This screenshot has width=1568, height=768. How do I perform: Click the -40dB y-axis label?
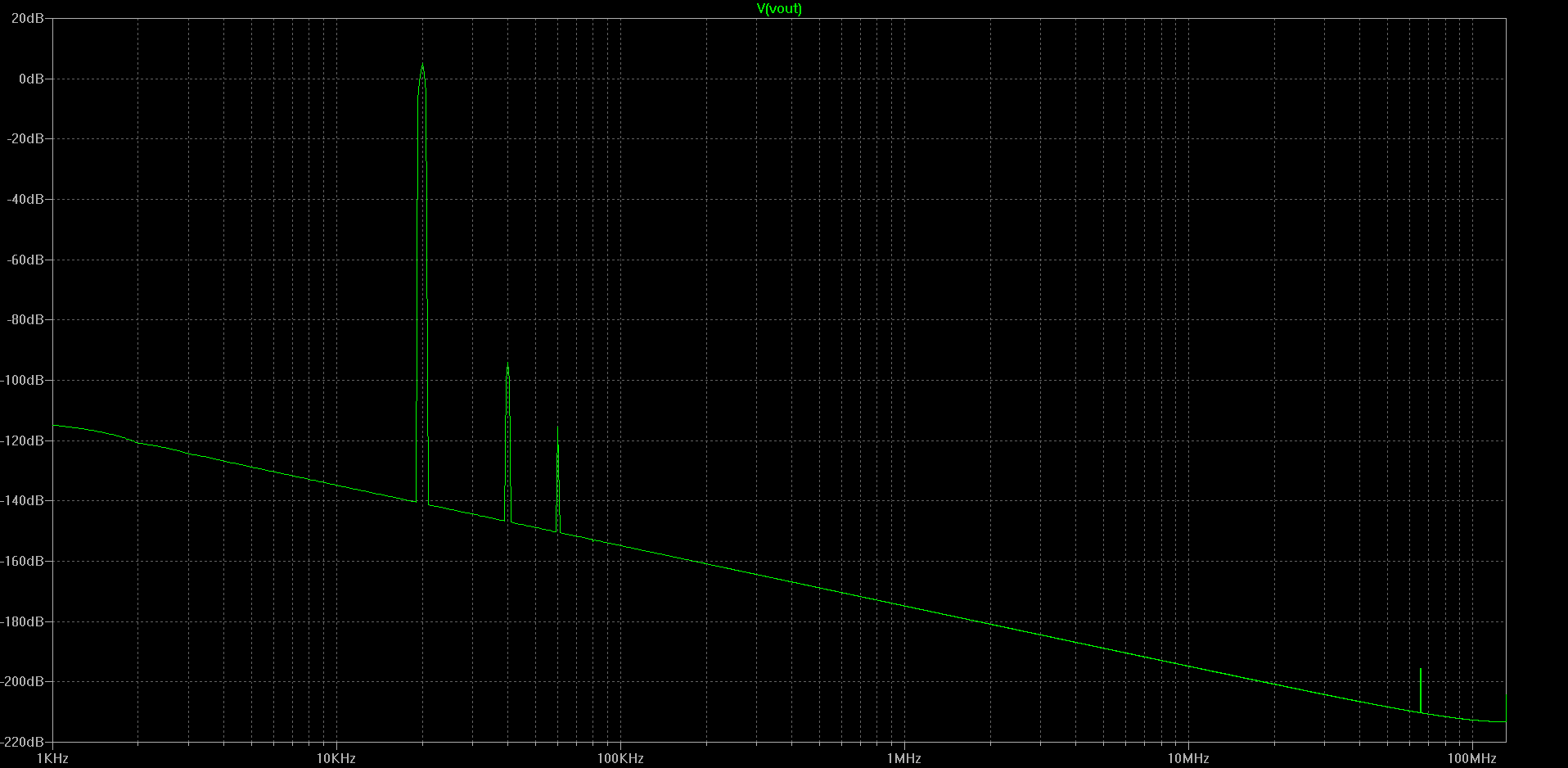pos(25,199)
